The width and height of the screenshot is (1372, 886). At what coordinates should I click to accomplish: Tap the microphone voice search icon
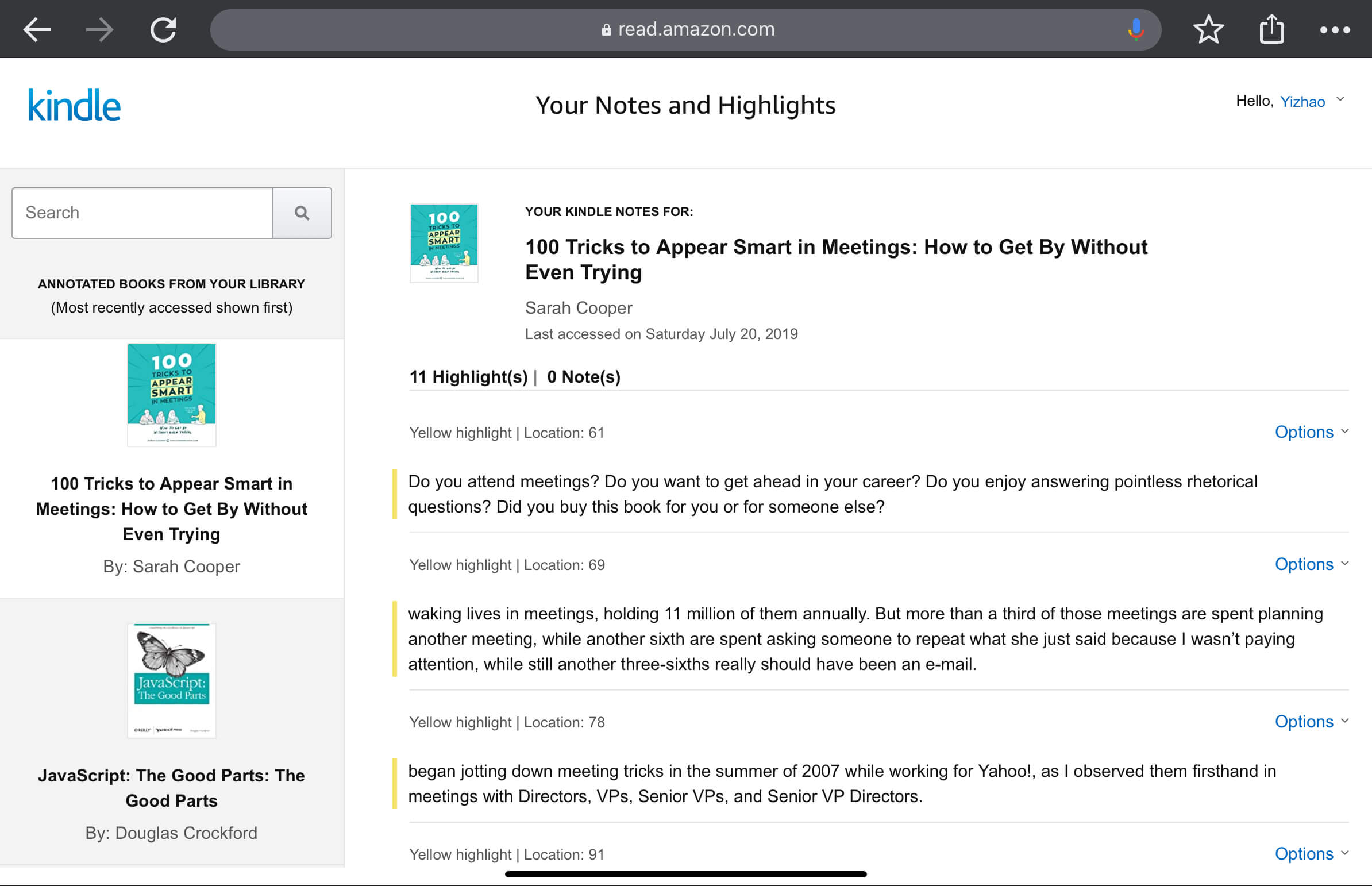click(1135, 29)
